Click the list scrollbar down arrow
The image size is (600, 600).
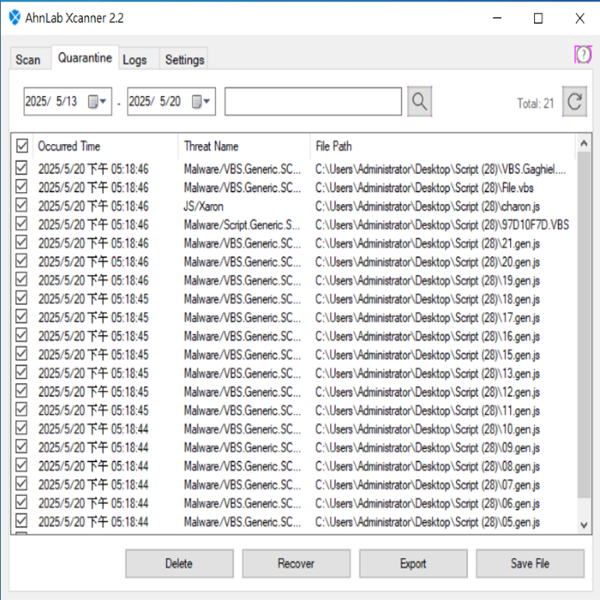click(584, 525)
